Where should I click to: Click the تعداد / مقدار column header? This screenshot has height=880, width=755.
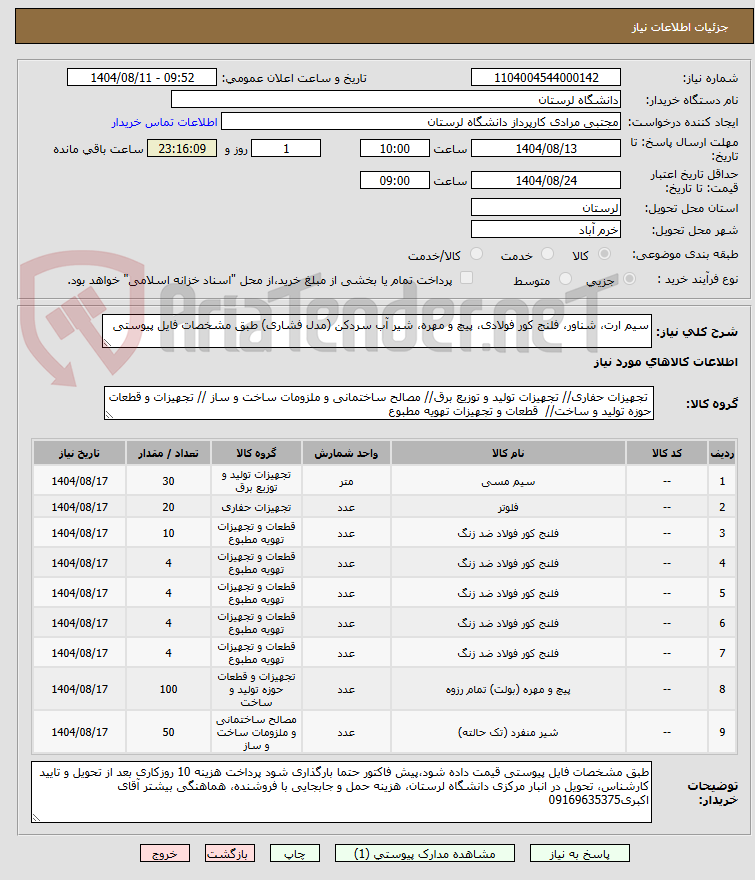(x=168, y=453)
